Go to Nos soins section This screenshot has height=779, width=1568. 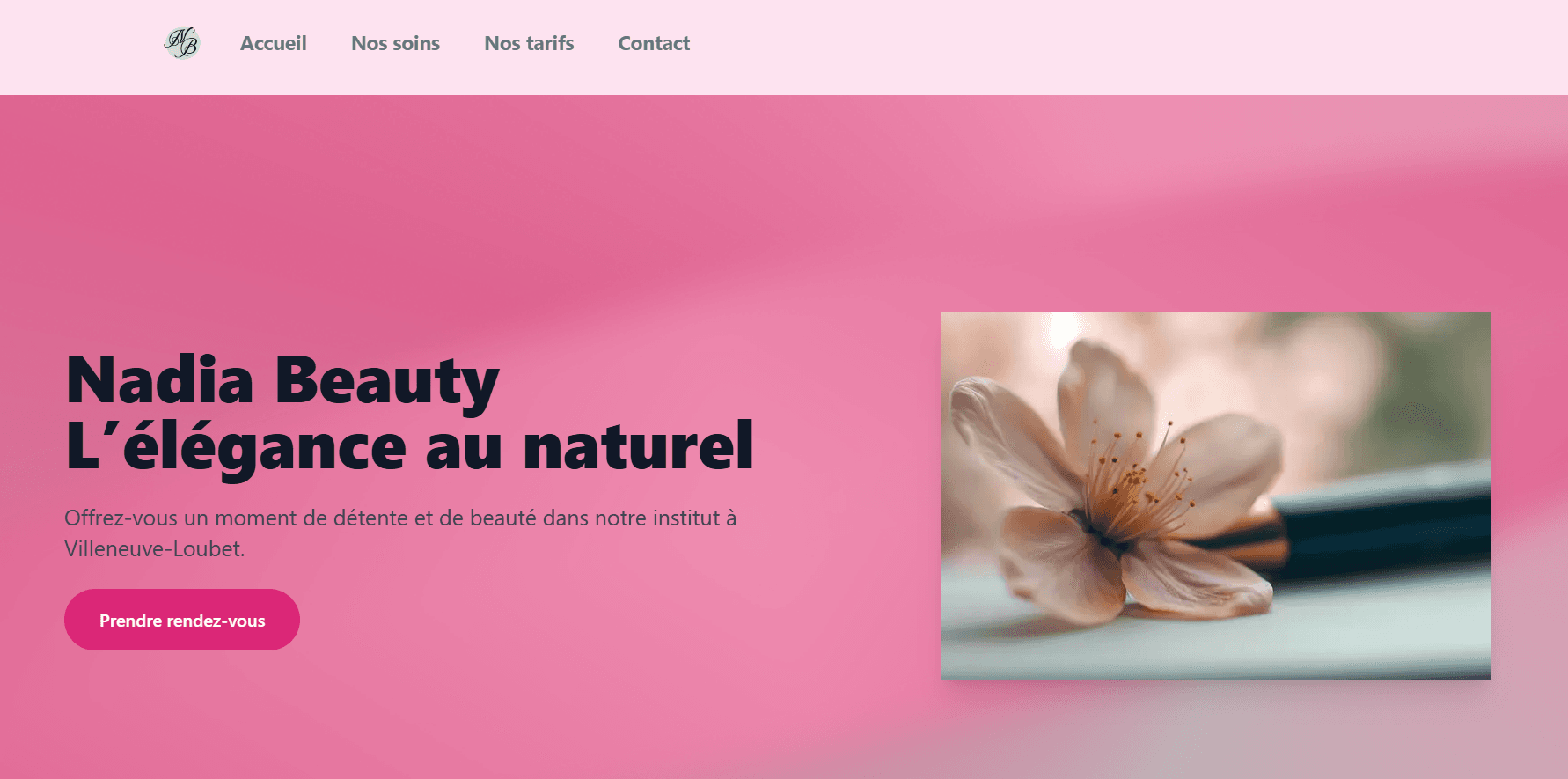[x=395, y=43]
